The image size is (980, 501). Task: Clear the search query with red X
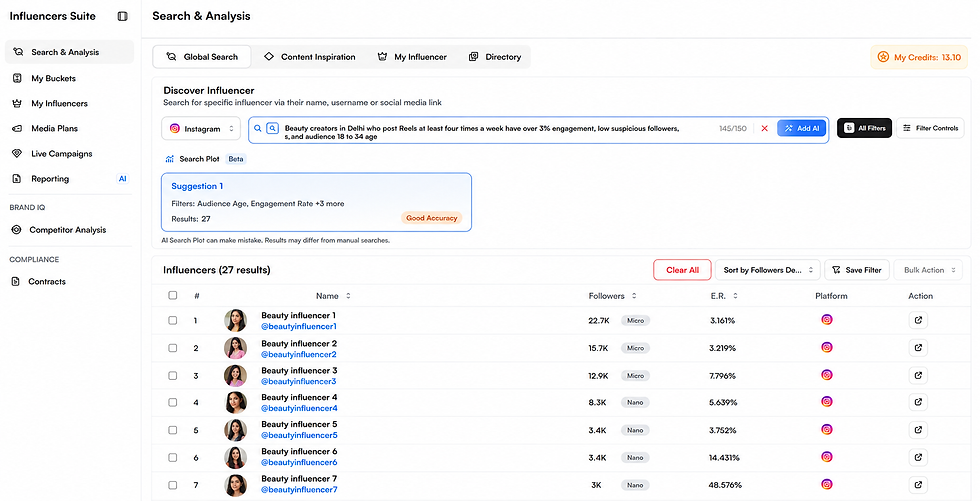coord(764,128)
